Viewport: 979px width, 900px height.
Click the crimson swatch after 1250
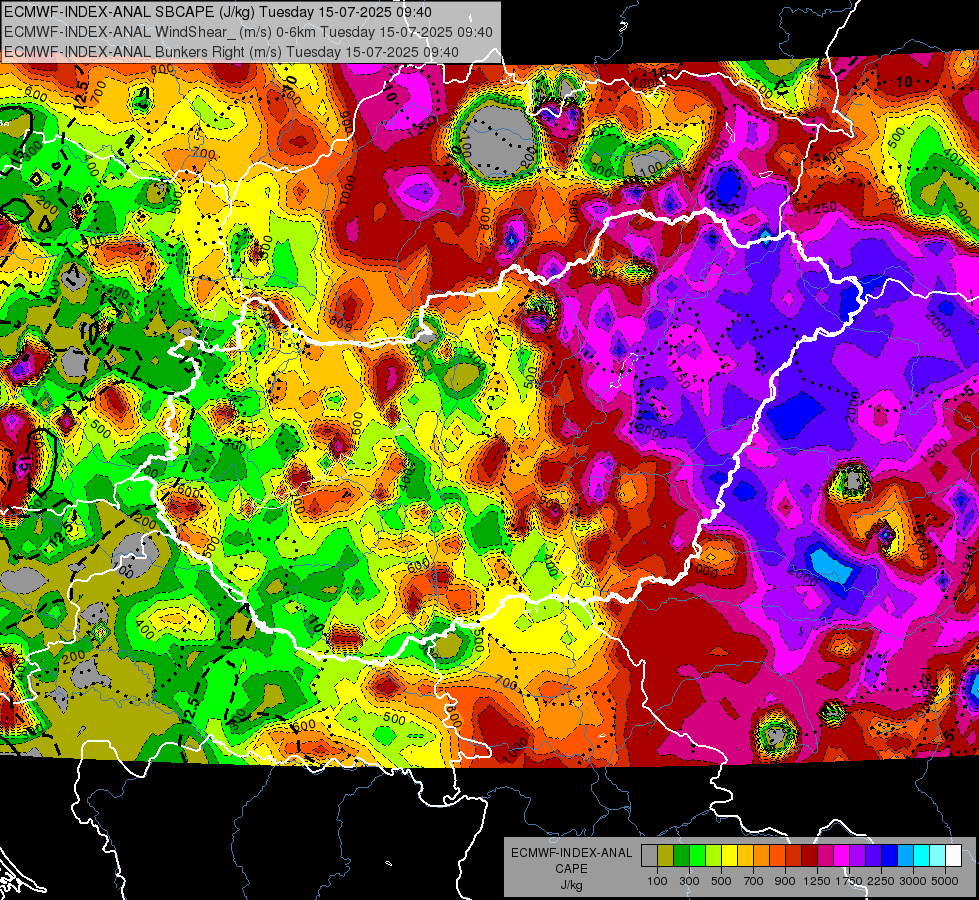(825, 856)
